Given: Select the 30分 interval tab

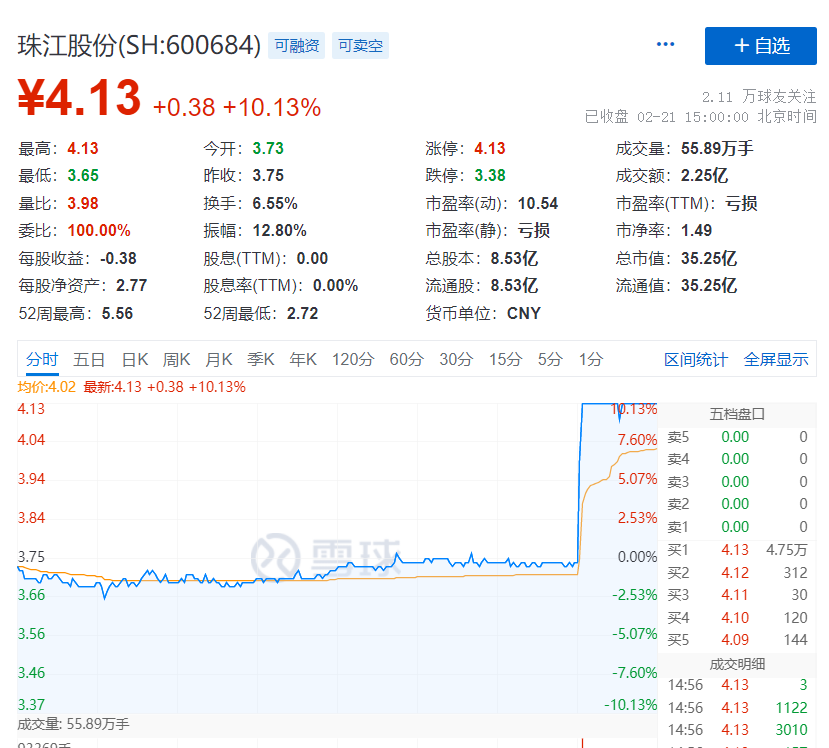Looking at the screenshot, I should click(x=456, y=360).
